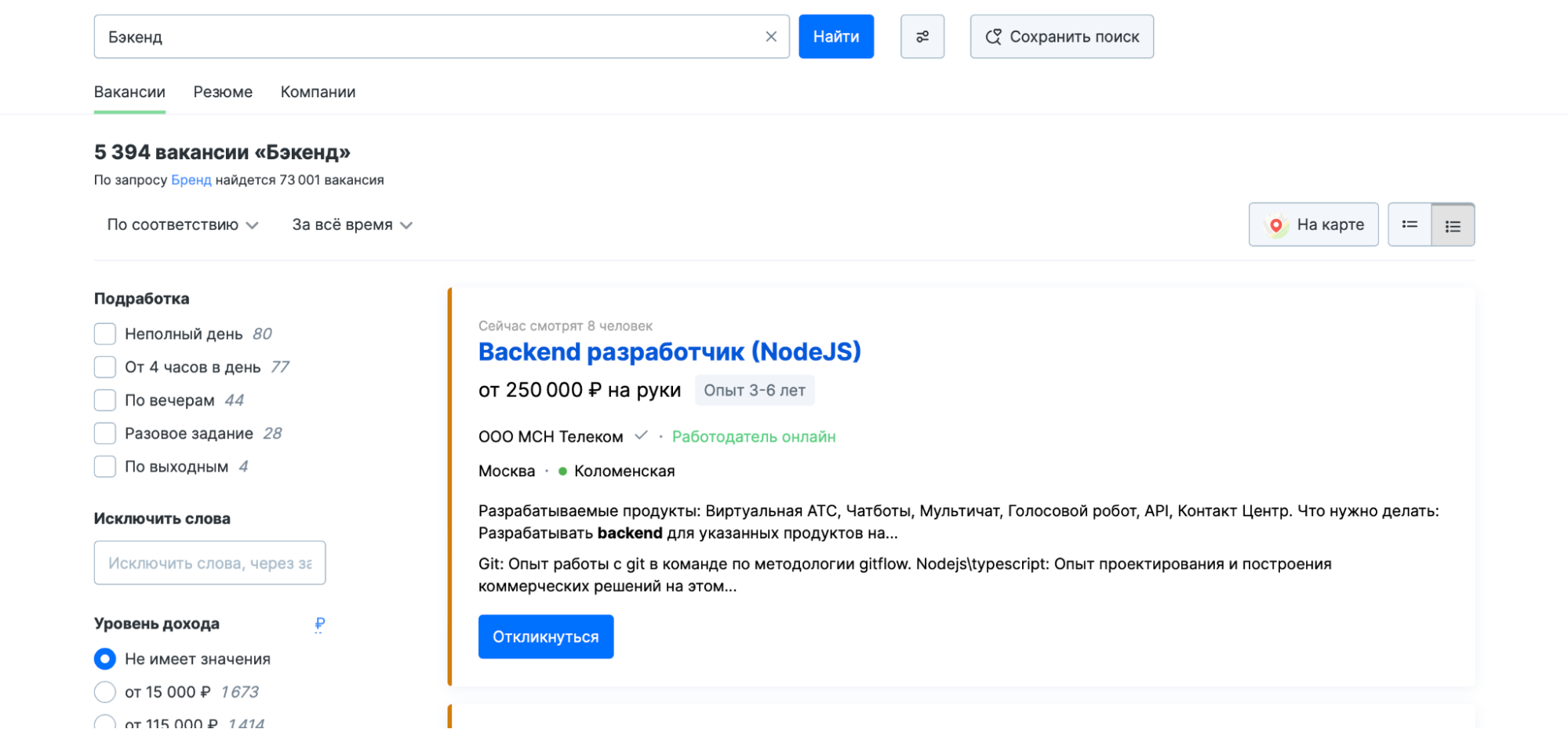The width and height of the screenshot is (1568, 729).
Task: Open the За всё время dropdown
Action: [x=351, y=225]
